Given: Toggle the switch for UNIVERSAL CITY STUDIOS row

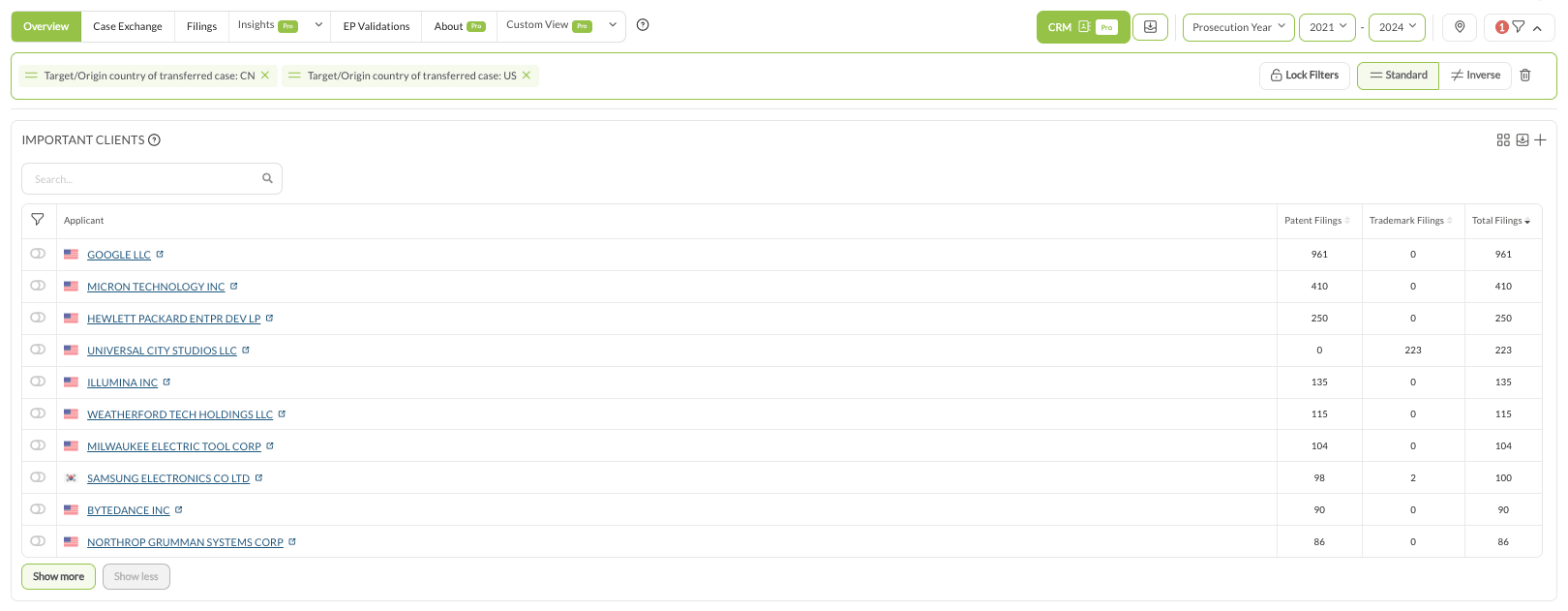Looking at the screenshot, I should [38, 350].
